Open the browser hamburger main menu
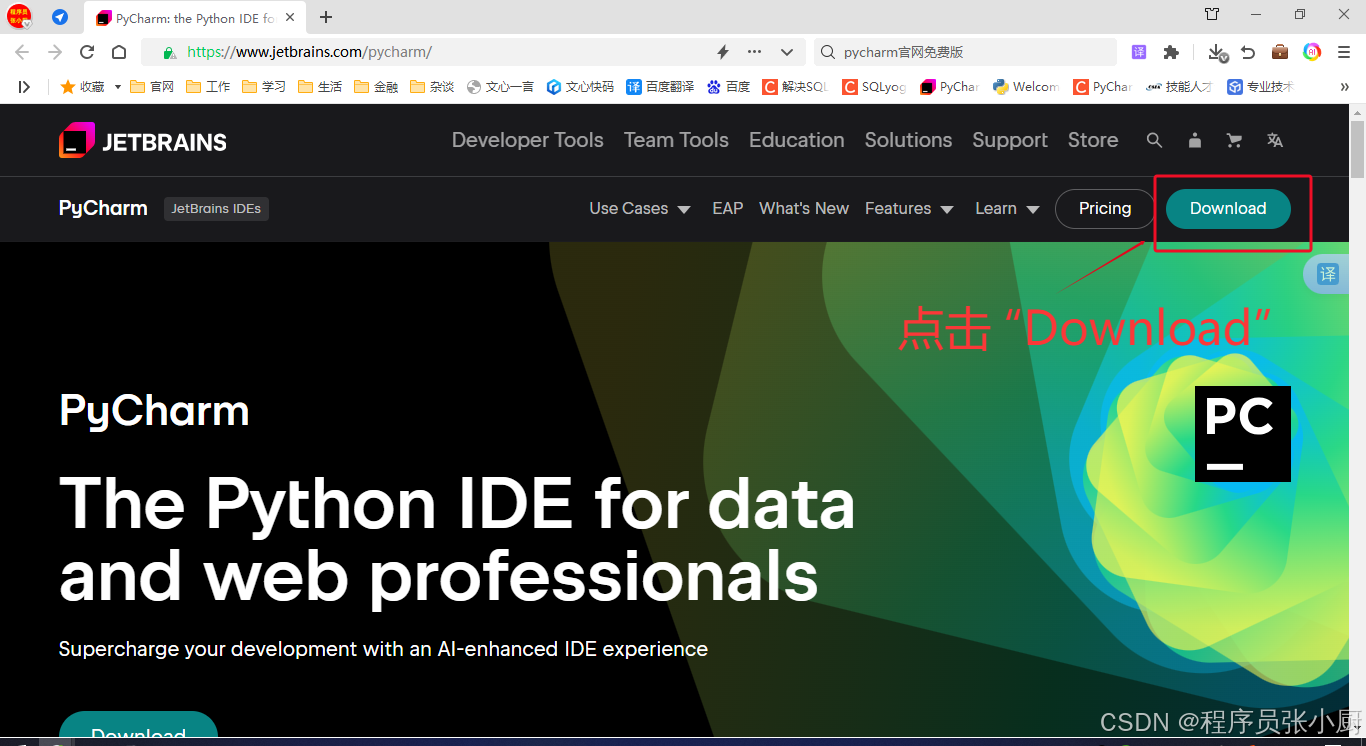1366x746 pixels. pos(1345,52)
